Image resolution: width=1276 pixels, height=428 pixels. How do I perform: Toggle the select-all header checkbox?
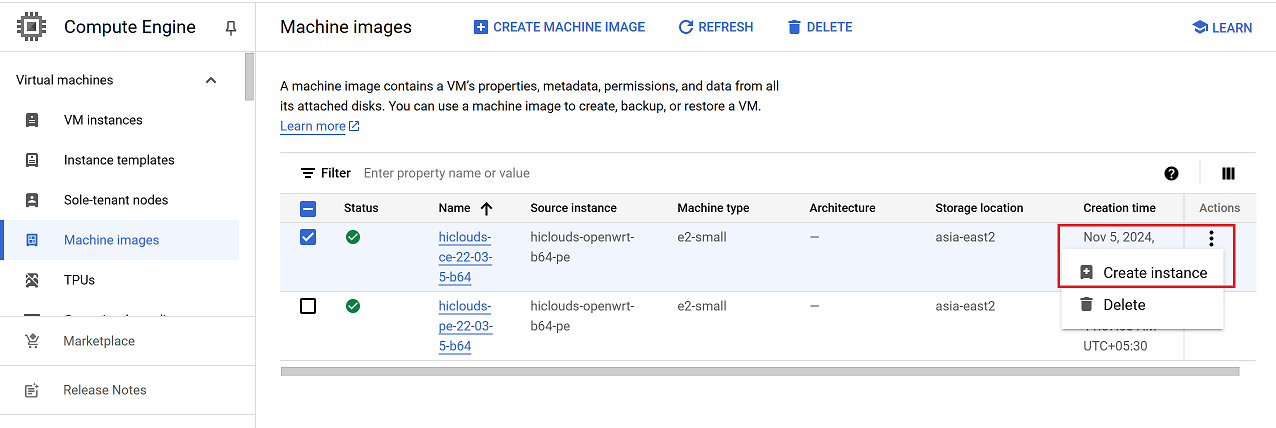(x=308, y=209)
